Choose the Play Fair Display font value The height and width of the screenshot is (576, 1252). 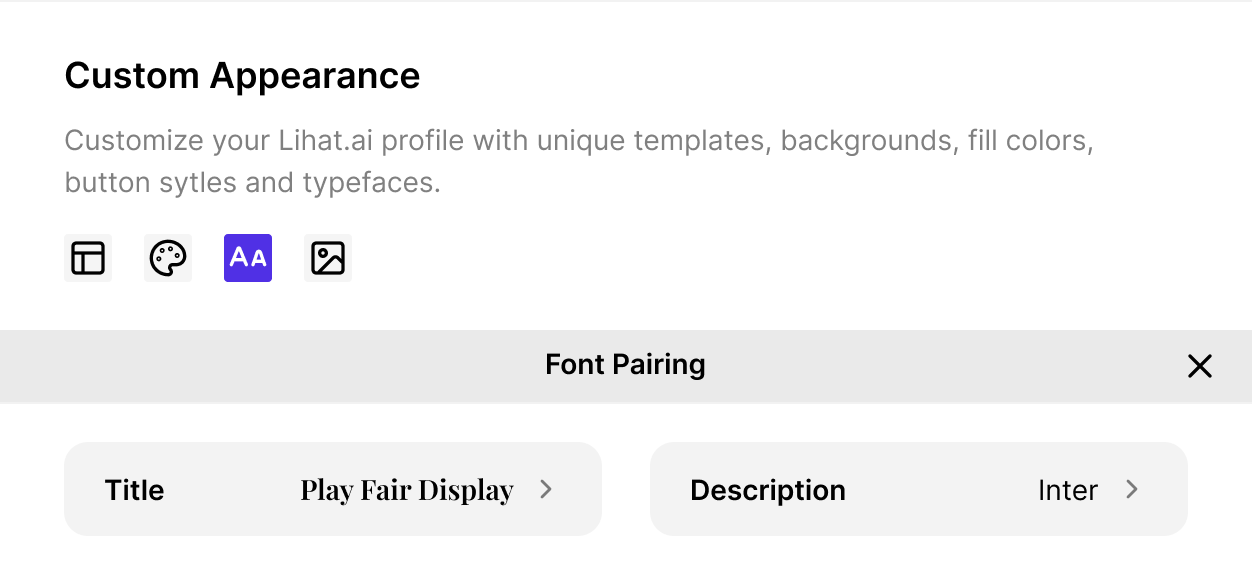click(x=406, y=490)
